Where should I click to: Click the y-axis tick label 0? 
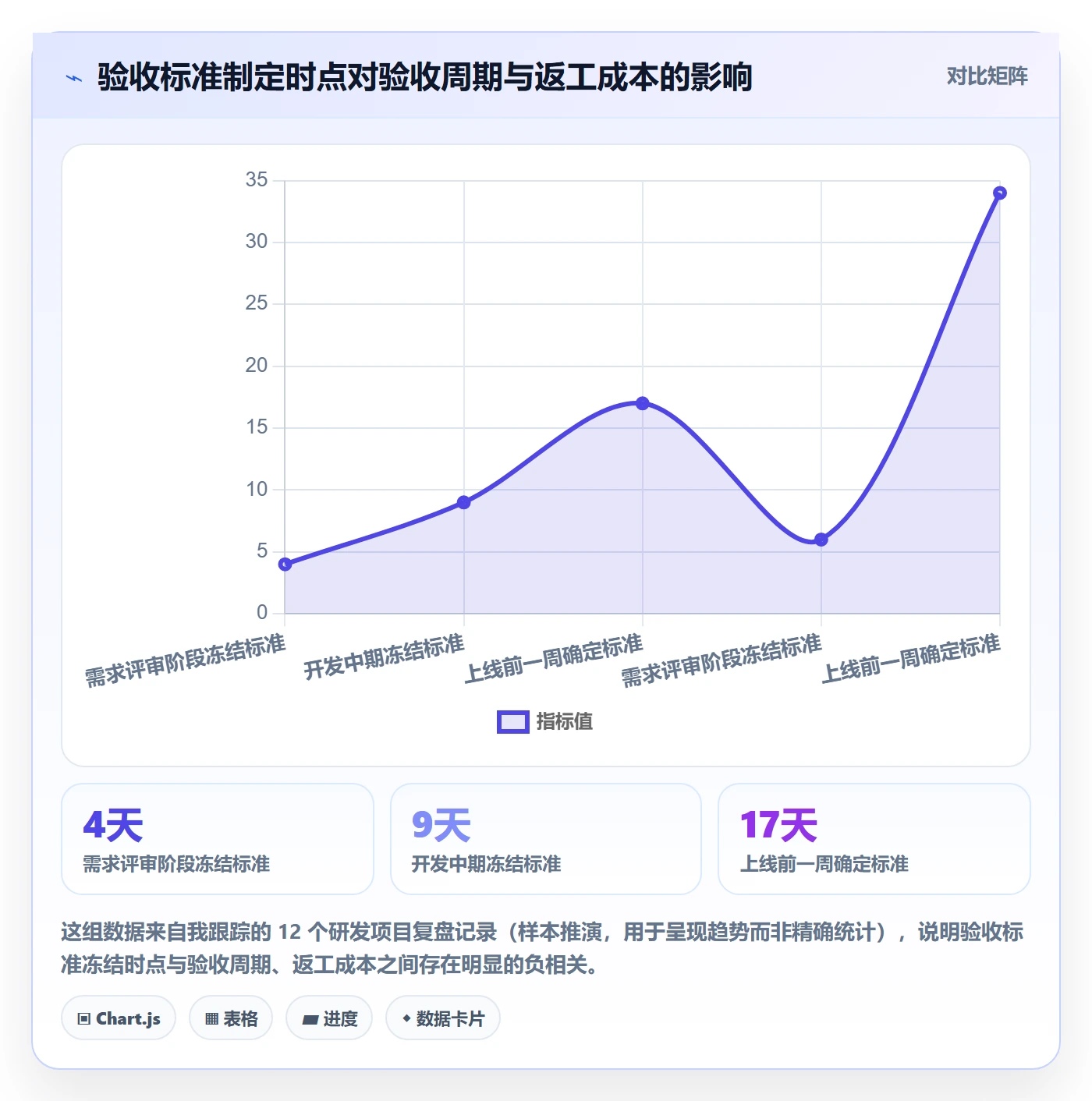pos(262,613)
